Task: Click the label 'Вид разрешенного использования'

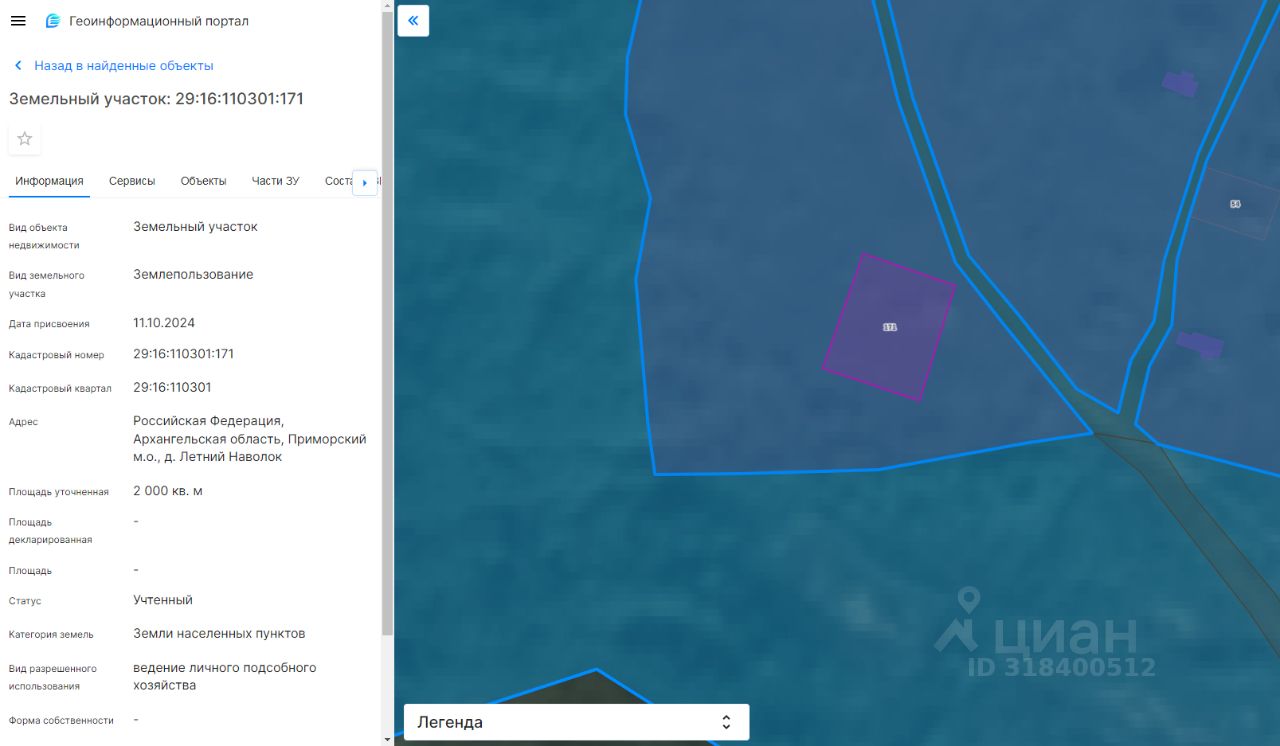Action: [x=53, y=678]
